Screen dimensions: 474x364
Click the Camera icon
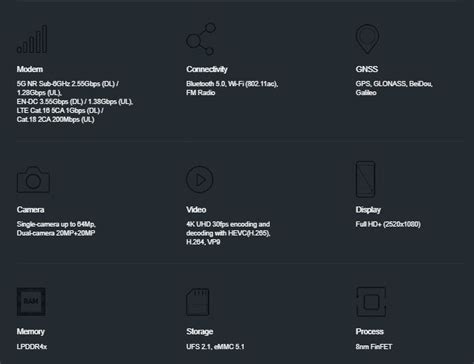pos(33,180)
